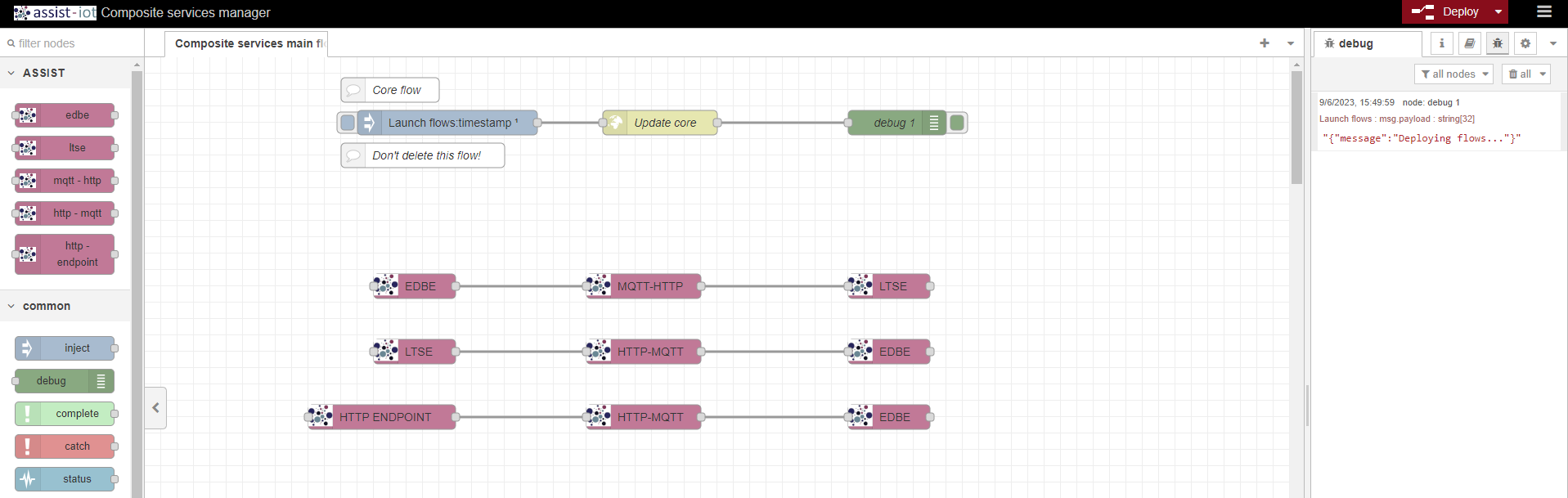Click the Launch flows source link
Image resolution: width=1568 pixels, height=498 pixels.
1346,119
